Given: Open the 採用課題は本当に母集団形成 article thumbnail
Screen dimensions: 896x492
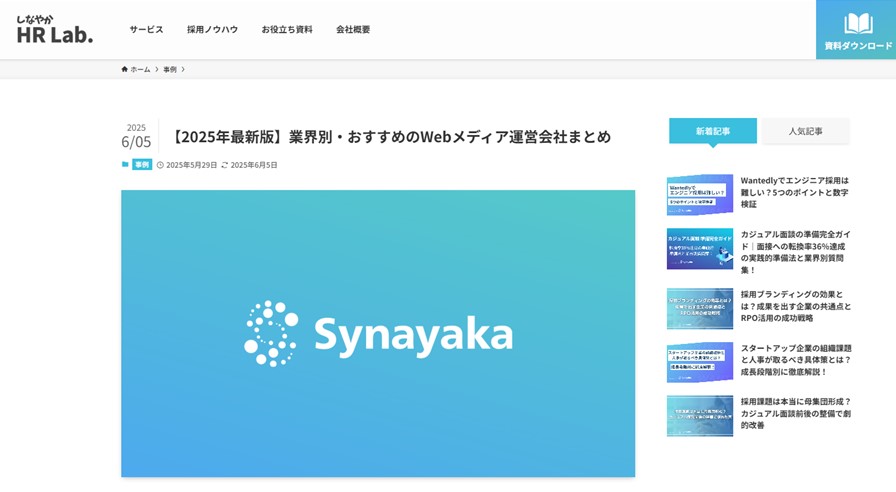Looking at the screenshot, I should click(x=700, y=416).
